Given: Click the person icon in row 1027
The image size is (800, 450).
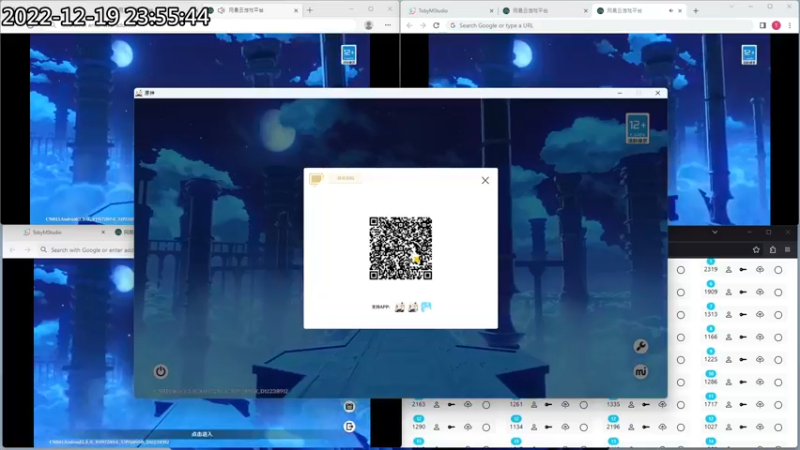Looking at the screenshot, I should pyautogui.click(x=729, y=427).
